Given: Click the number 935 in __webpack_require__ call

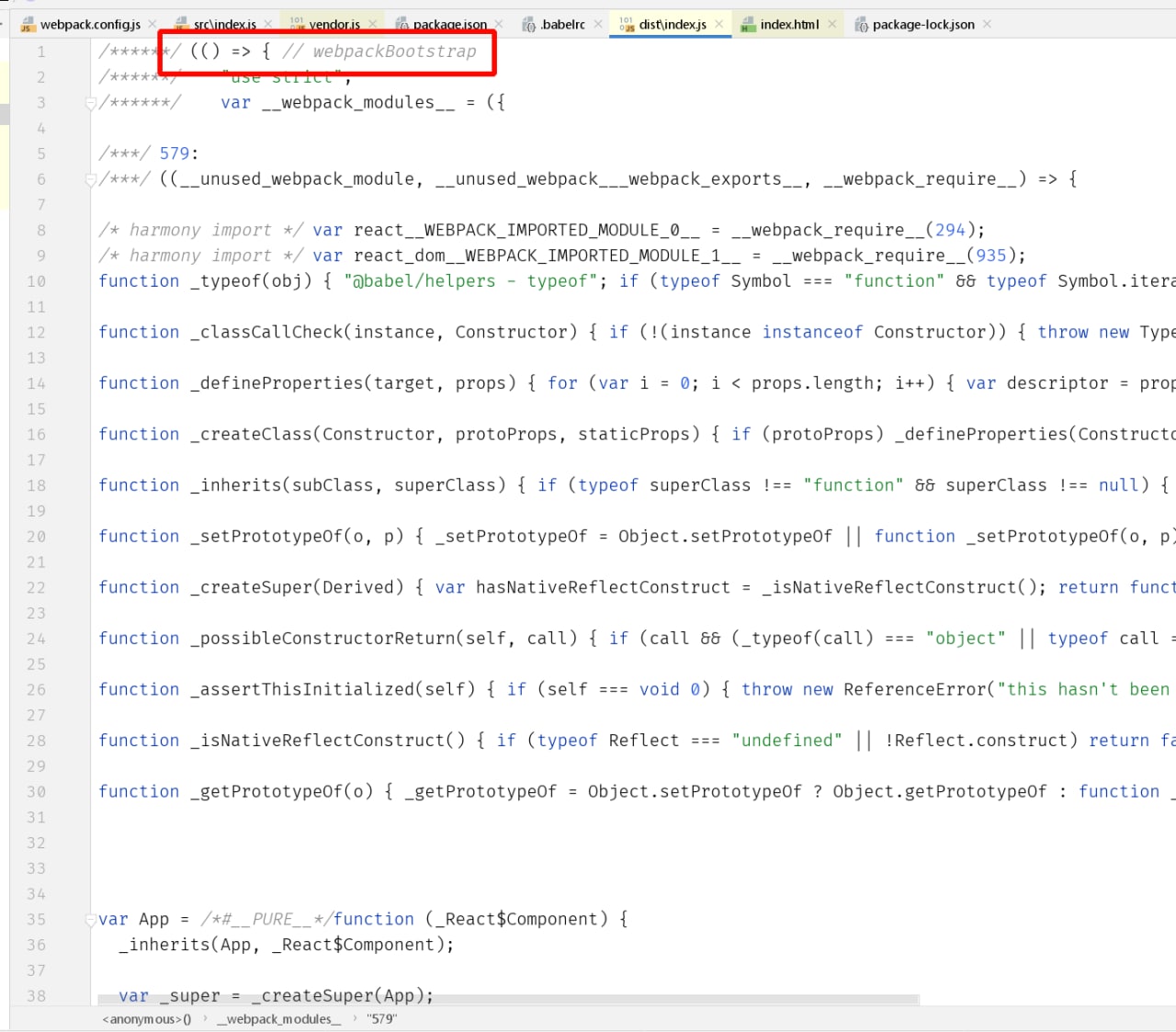Looking at the screenshot, I should click(x=991, y=255).
